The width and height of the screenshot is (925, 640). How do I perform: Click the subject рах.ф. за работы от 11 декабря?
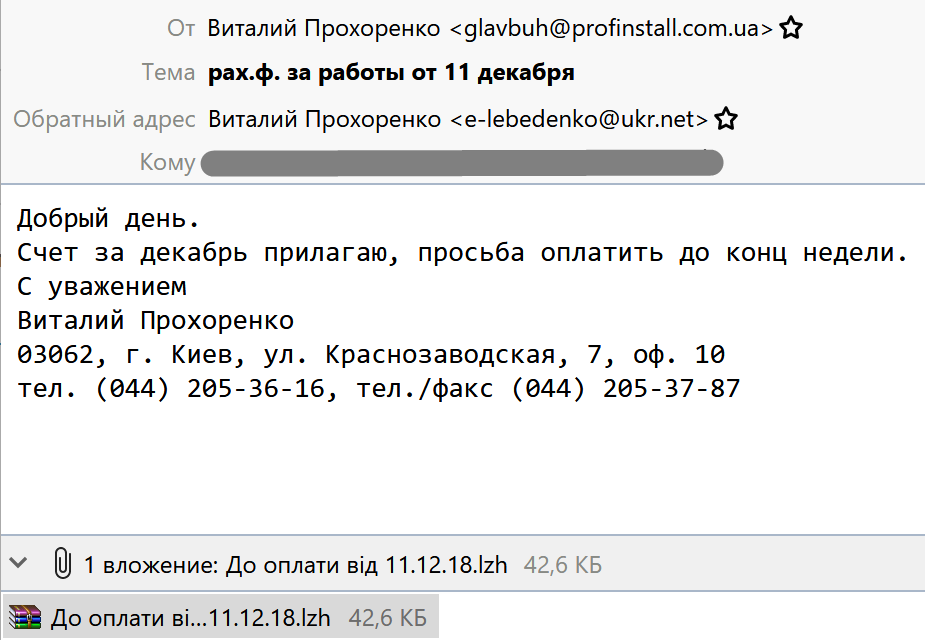coord(391,73)
